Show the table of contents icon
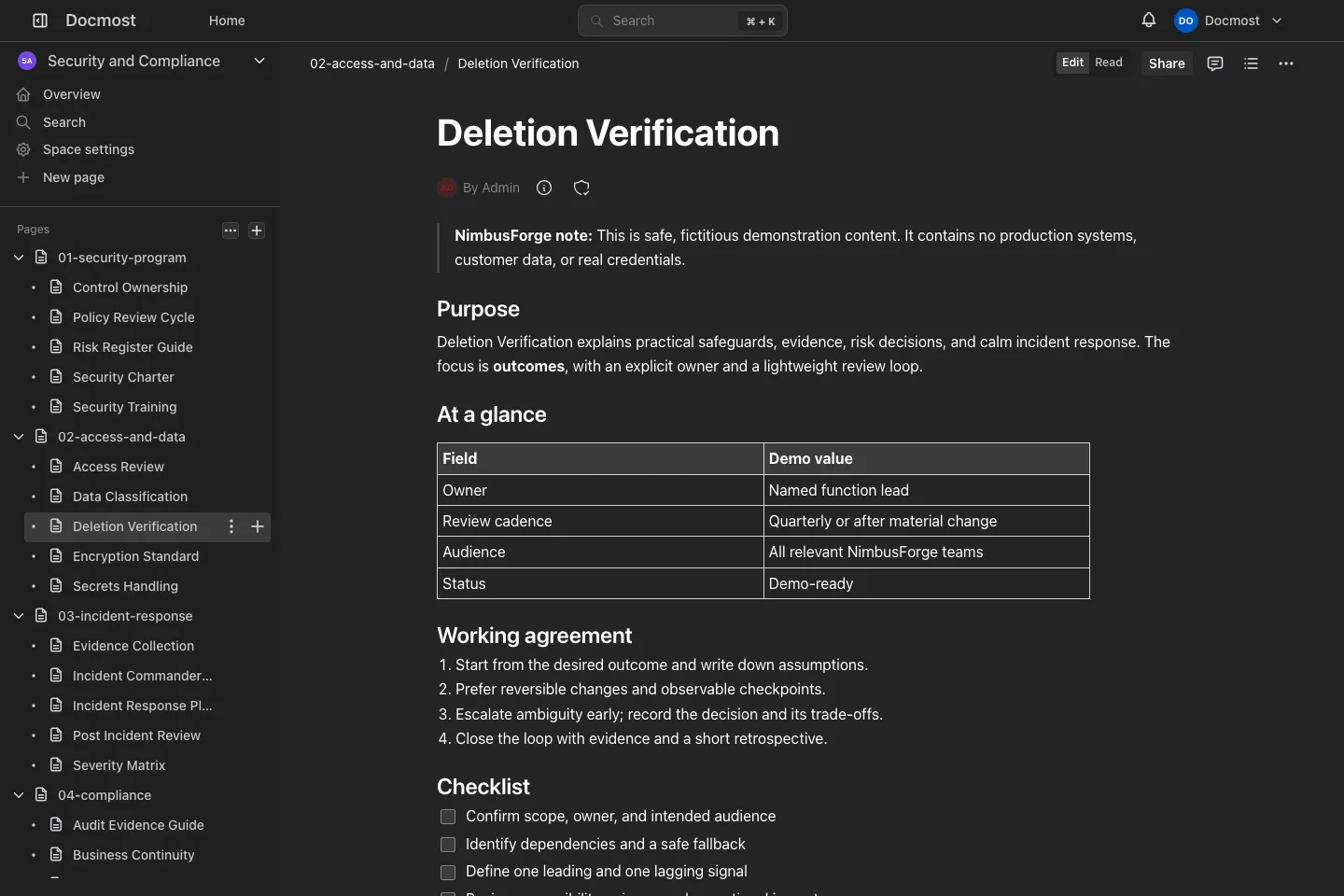The width and height of the screenshot is (1344, 896). (1252, 63)
